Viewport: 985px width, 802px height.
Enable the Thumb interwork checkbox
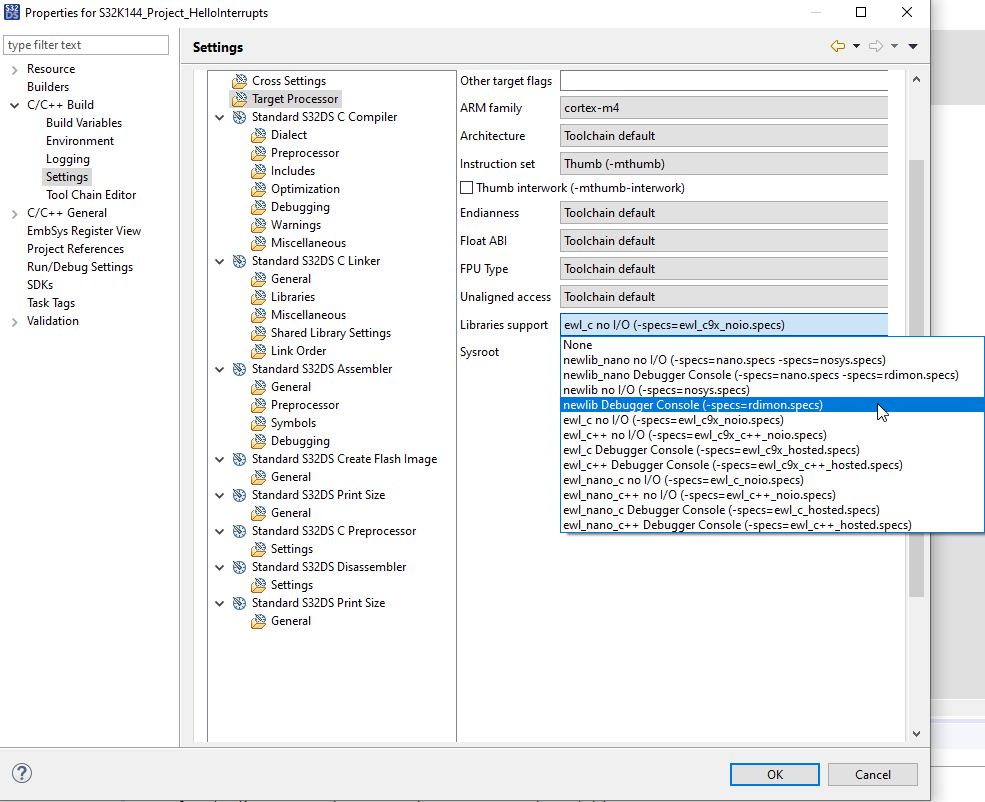point(466,188)
